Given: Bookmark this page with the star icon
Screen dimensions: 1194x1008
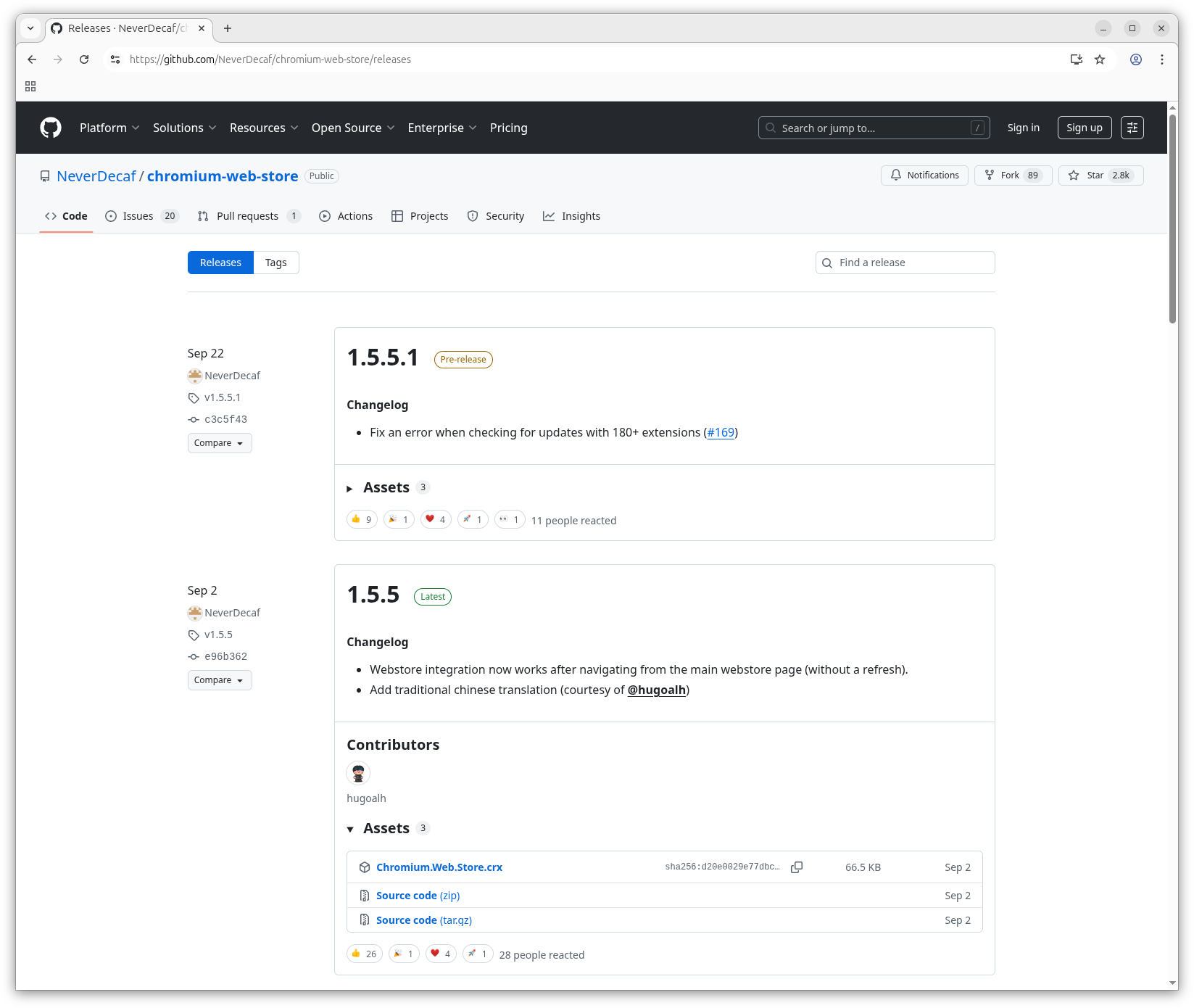Looking at the screenshot, I should click(1100, 59).
